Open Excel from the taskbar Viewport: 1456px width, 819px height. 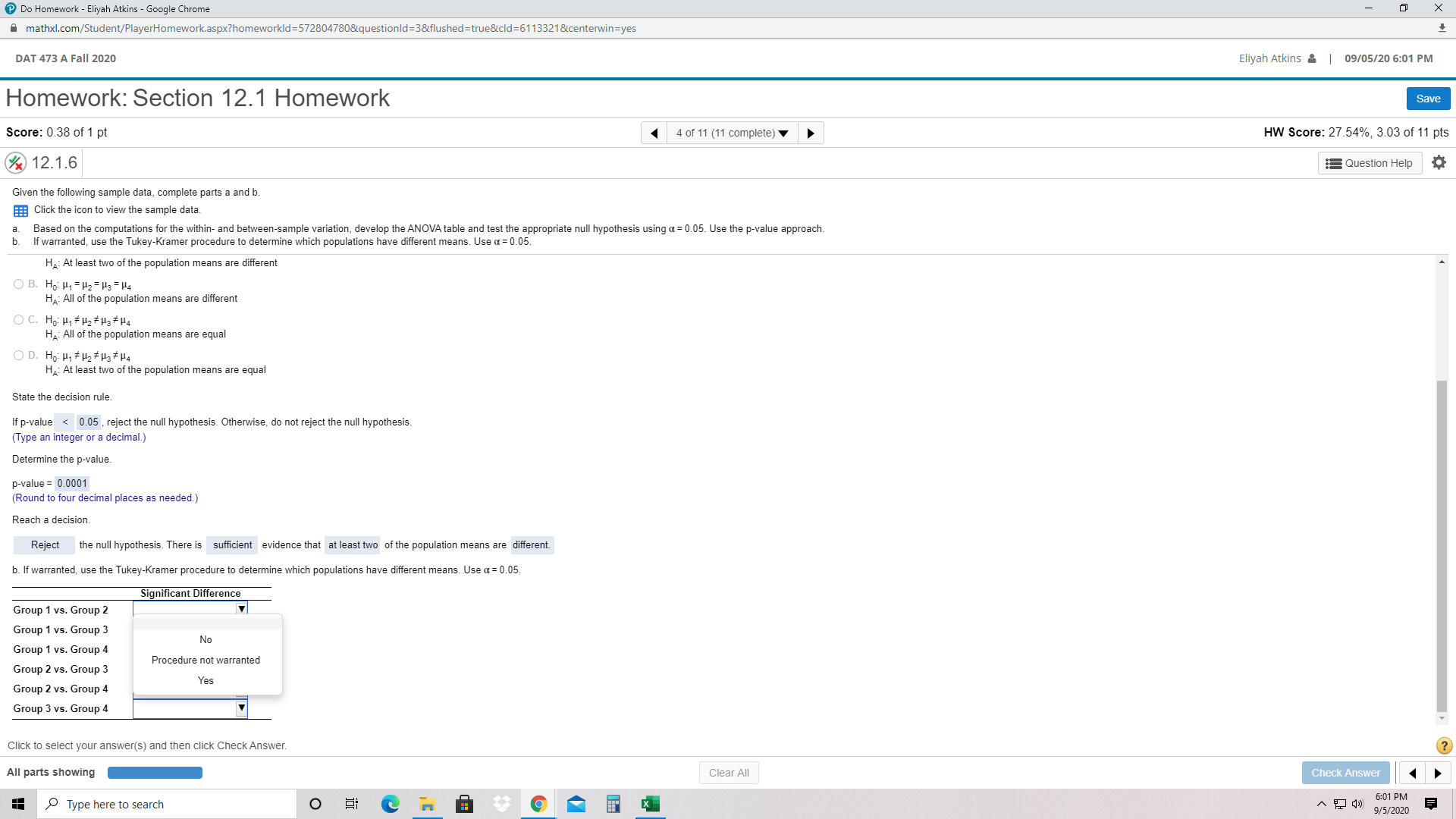[650, 804]
